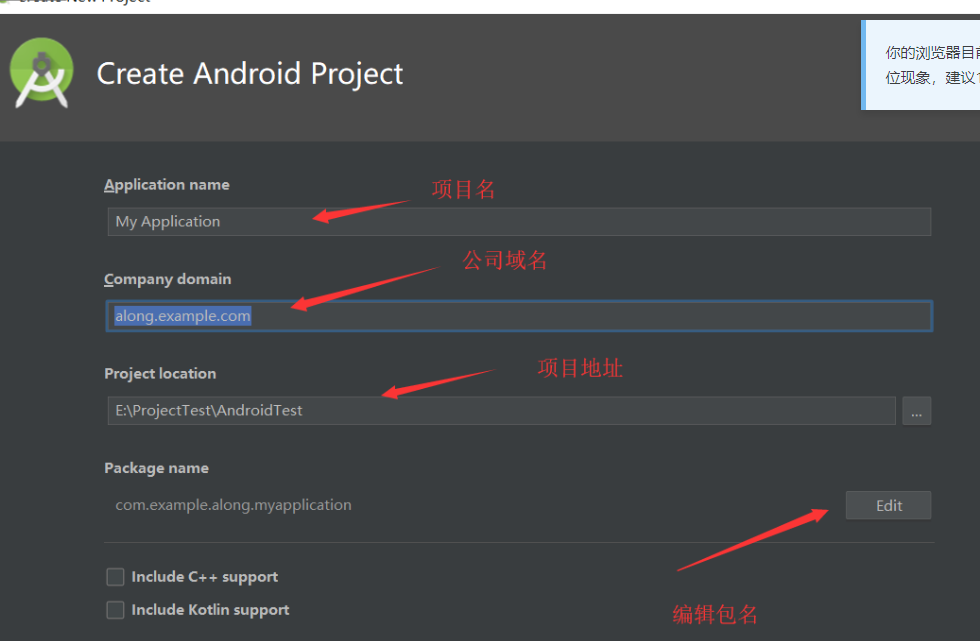This screenshot has width=980, height=641.
Task: Click the Project location label
Action: [x=160, y=374]
